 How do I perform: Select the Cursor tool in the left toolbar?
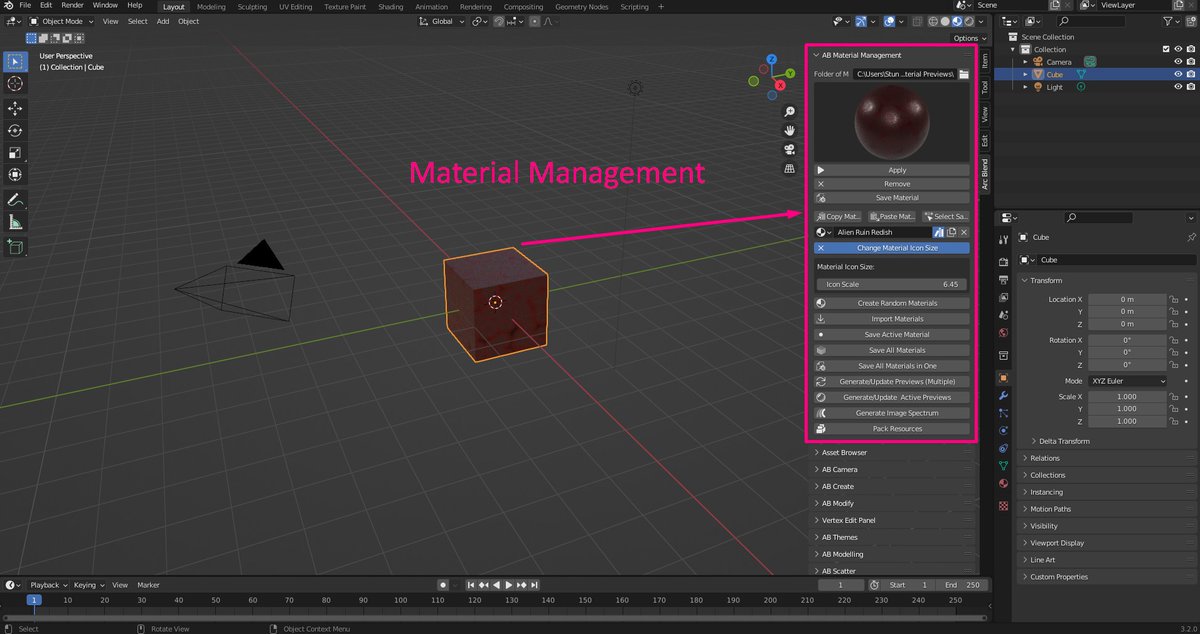[16, 83]
